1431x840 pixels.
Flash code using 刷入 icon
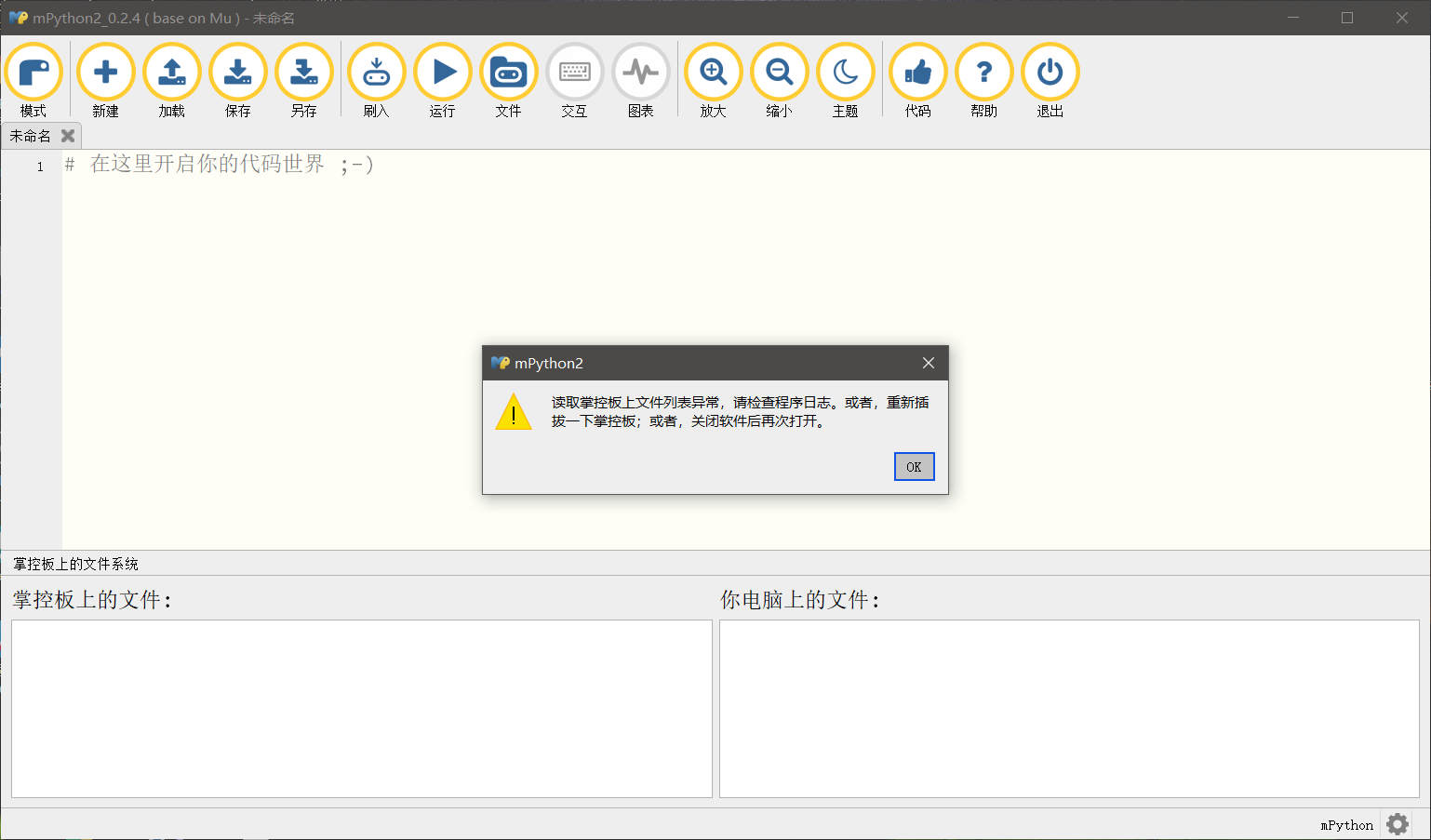pos(377,73)
